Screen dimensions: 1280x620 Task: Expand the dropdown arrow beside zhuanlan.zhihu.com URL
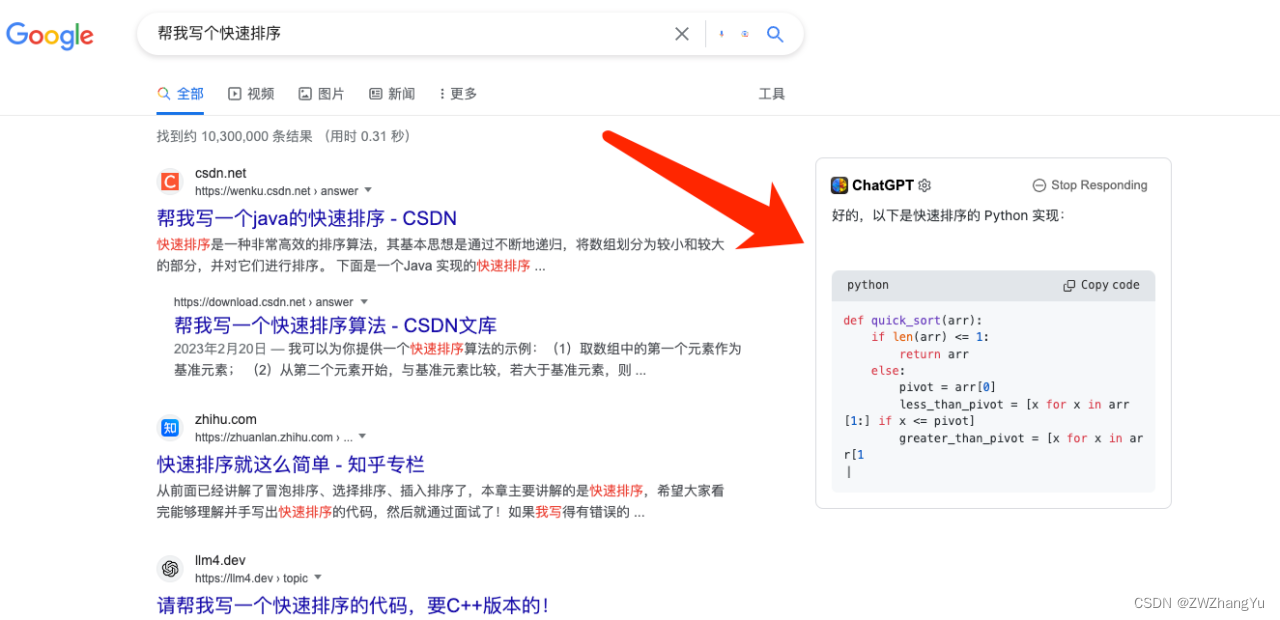pyautogui.click(x=362, y=437)
